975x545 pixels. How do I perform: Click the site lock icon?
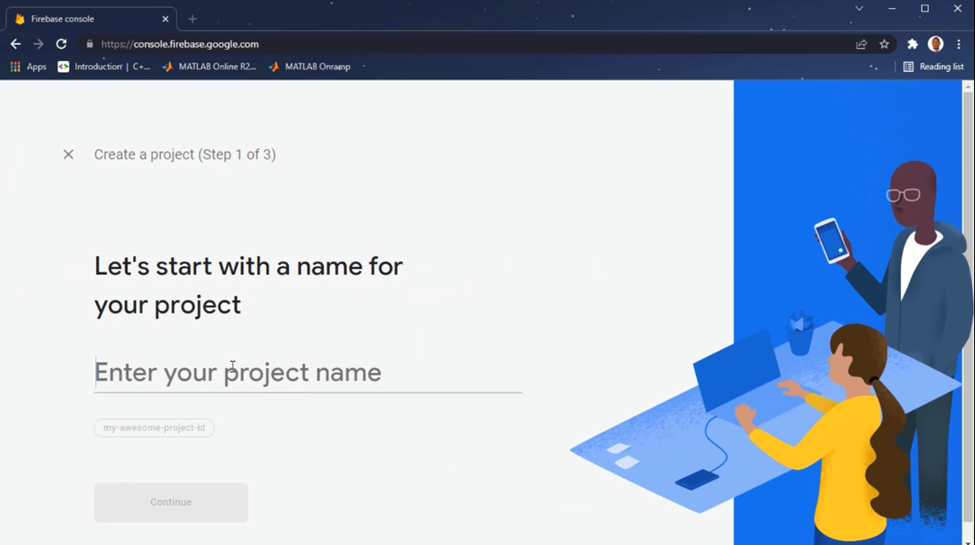click(90, 44)
